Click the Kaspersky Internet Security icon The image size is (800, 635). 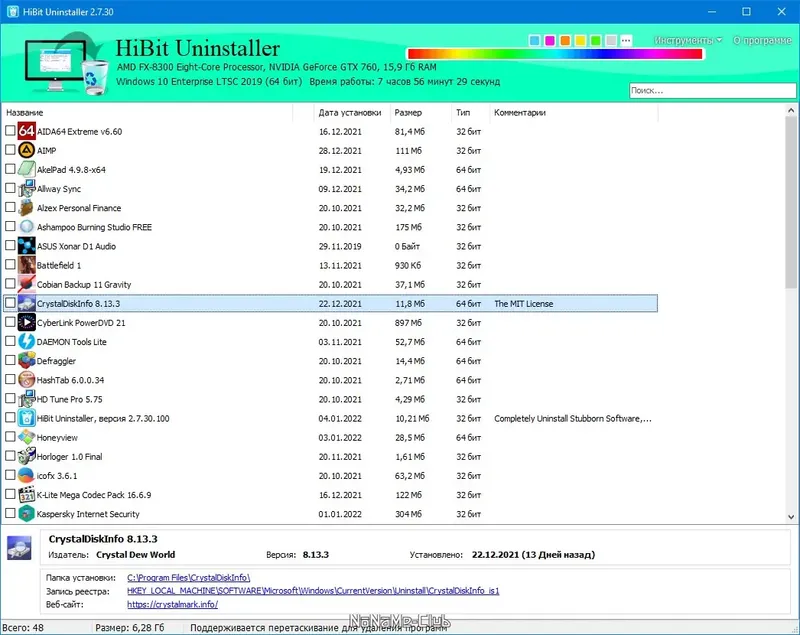27,514
